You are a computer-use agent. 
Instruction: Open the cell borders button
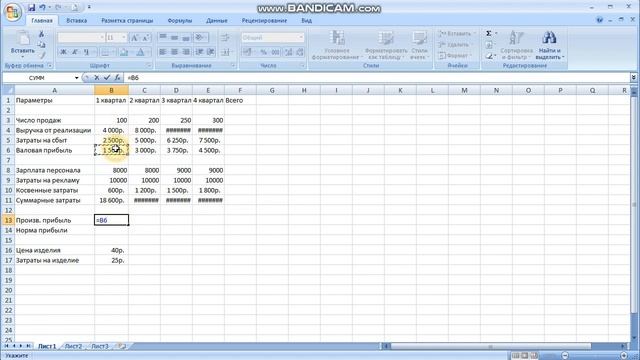click(105, 52)
